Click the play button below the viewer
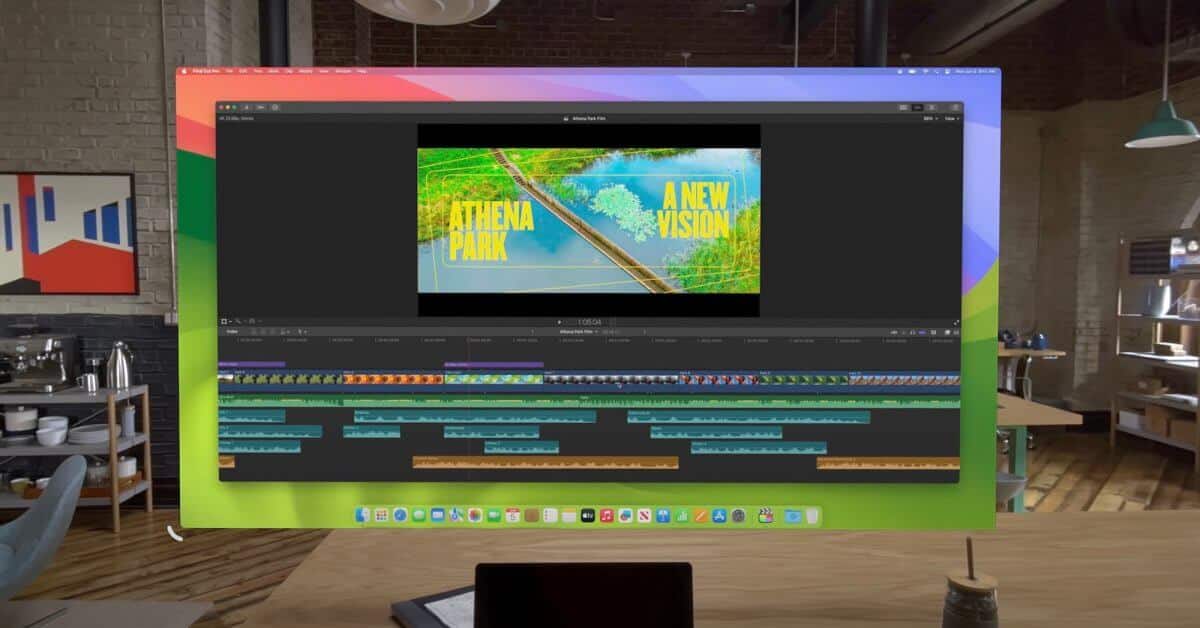1200x628 pixels. pos(558,321)
